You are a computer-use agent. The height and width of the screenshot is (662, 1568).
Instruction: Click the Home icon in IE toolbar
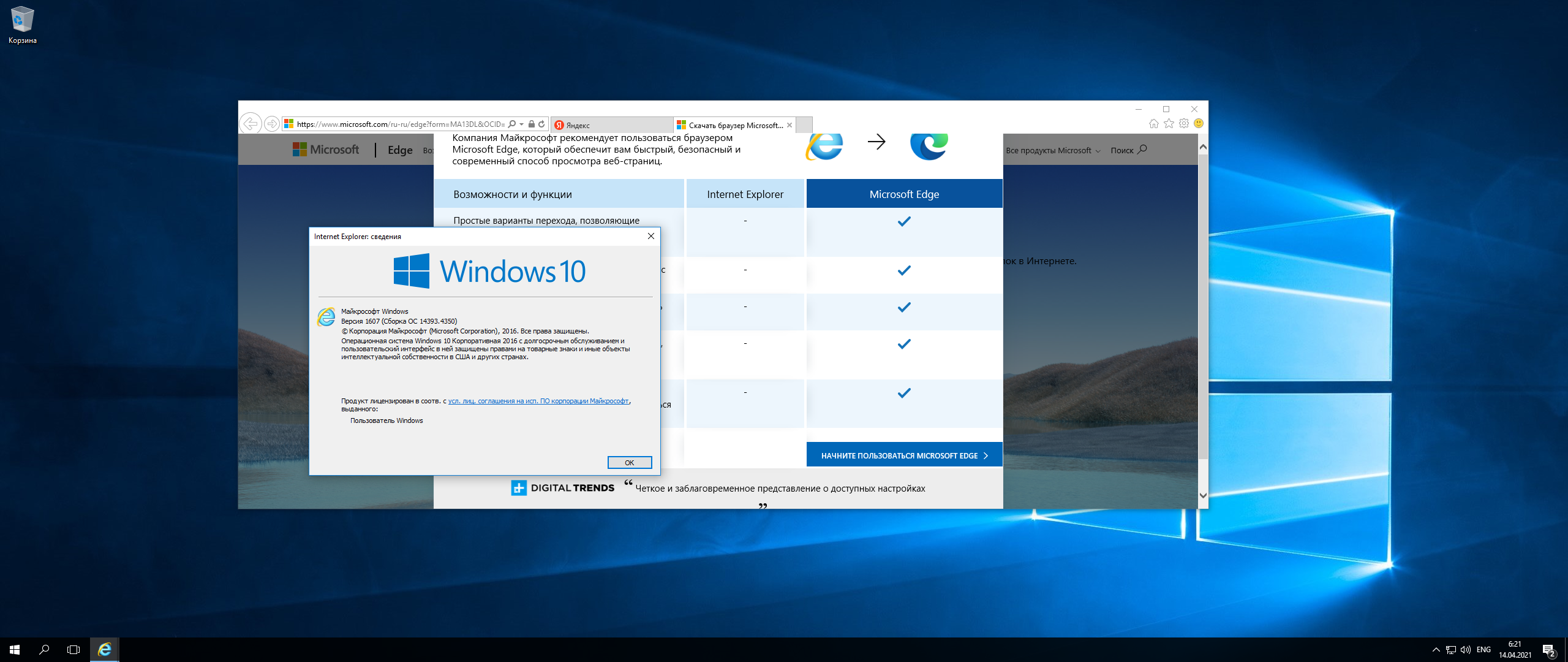(1154, 123)
